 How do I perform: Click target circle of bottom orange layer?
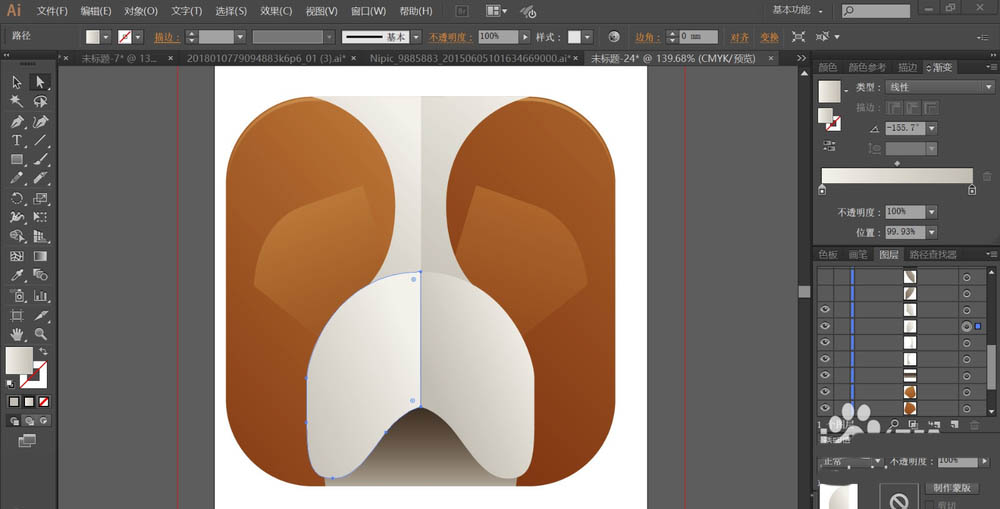[967, 409]
